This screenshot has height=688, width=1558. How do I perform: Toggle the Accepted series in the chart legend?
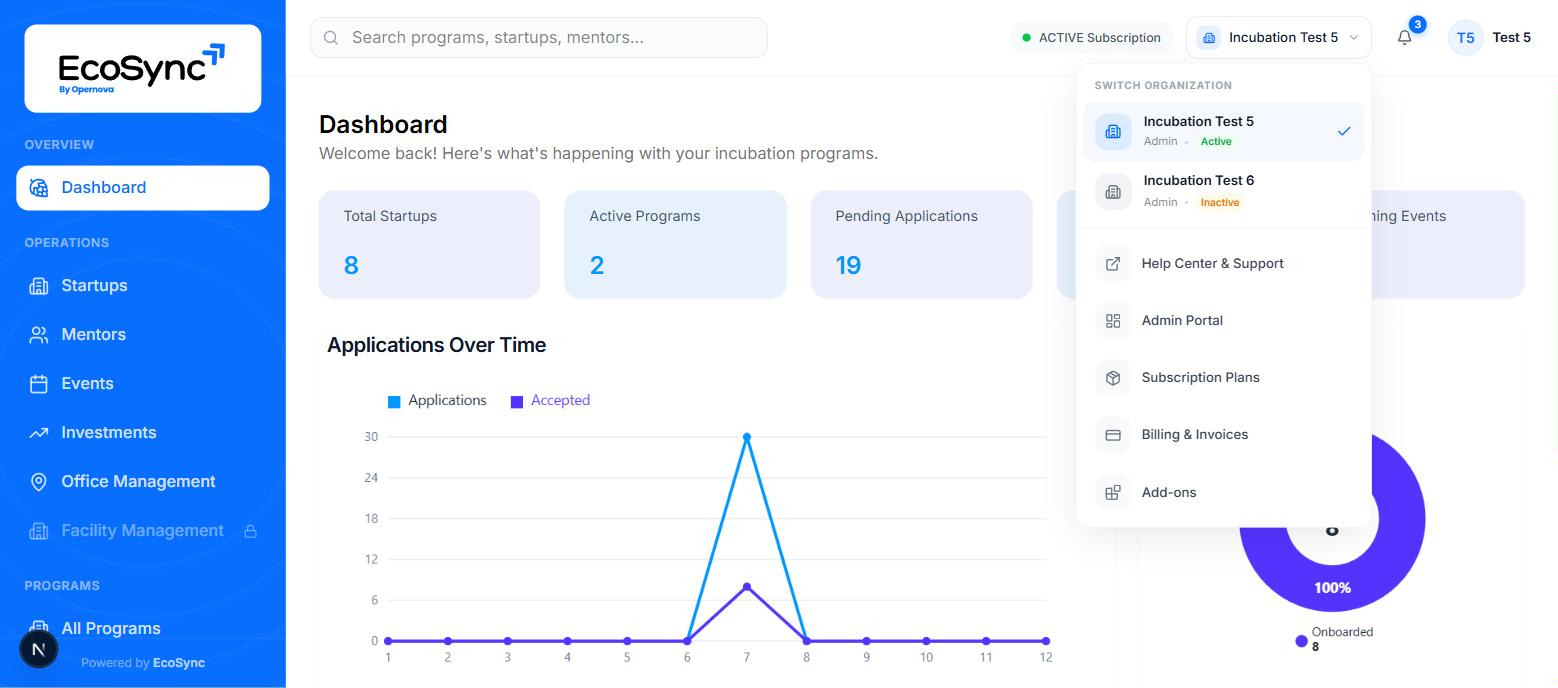[550, 401]
